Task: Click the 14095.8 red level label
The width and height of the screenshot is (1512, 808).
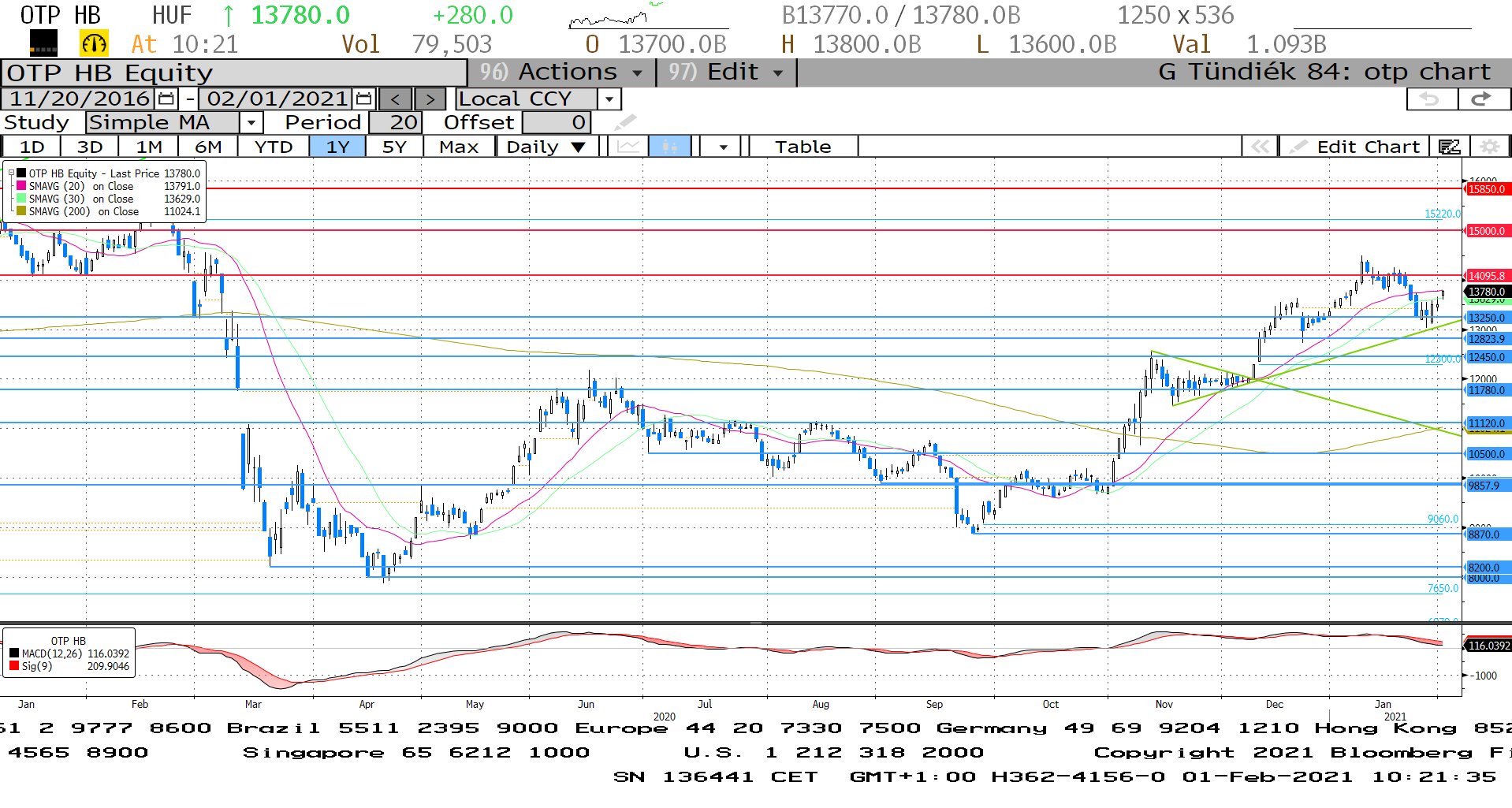Action: 1487,276
